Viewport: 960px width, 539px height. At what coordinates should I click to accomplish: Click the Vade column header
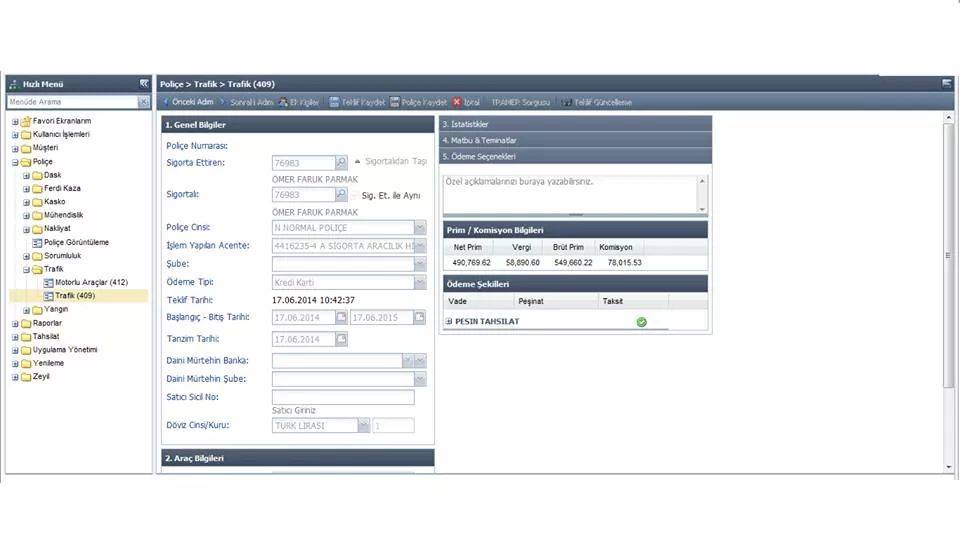tap(479, 301)
